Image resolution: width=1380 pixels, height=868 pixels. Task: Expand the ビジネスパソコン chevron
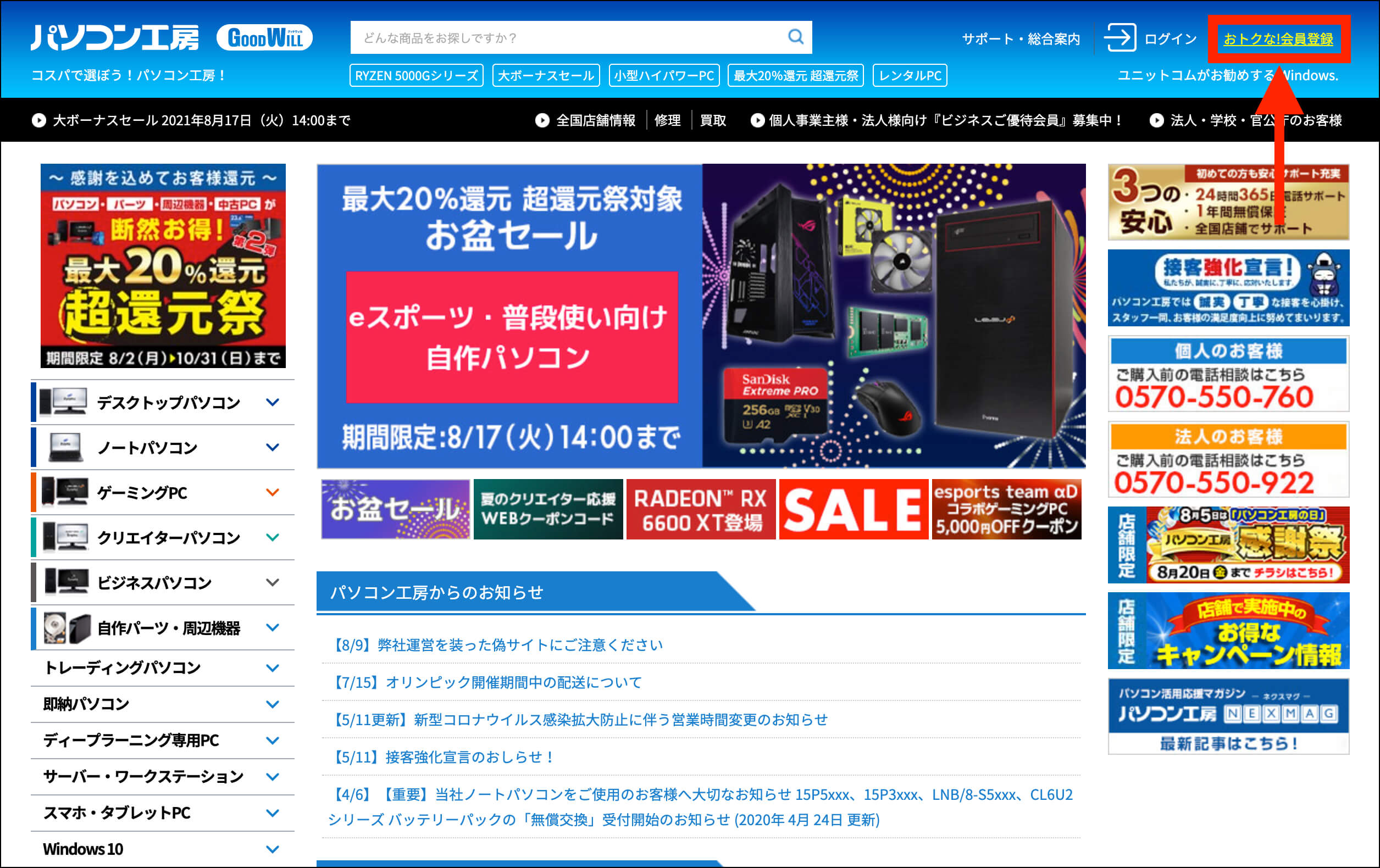273,583
